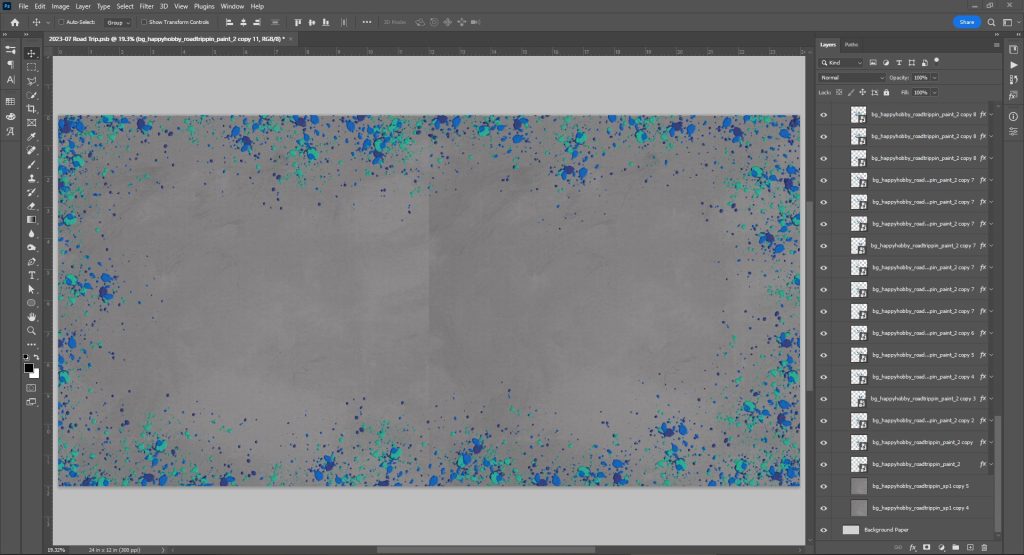Select the Gradient tool

(32, 219)
